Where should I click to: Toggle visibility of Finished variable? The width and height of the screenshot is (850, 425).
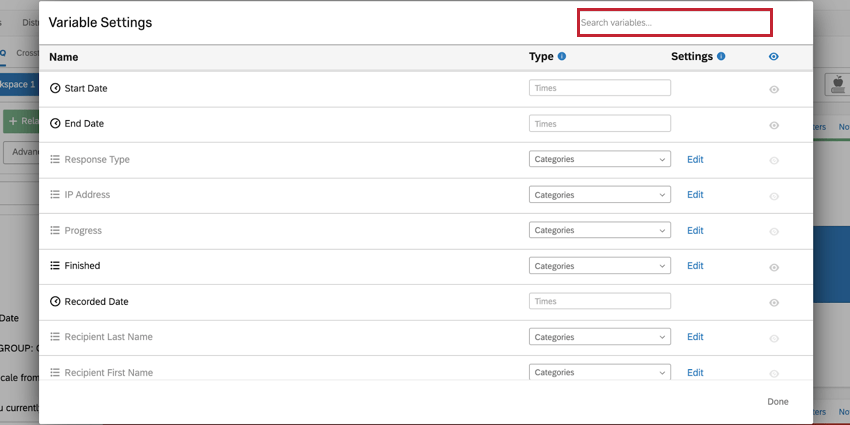click(x=774, y=267)
